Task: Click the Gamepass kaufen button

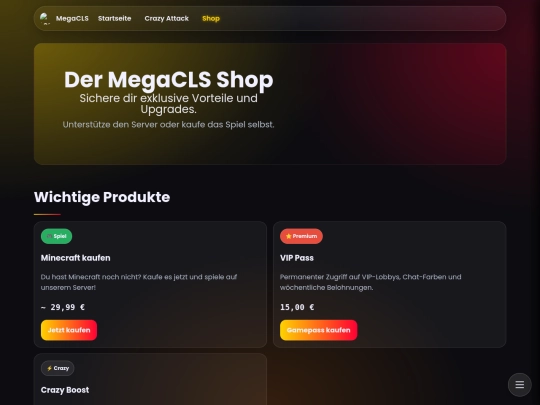Action: click(x=319, y=330)
